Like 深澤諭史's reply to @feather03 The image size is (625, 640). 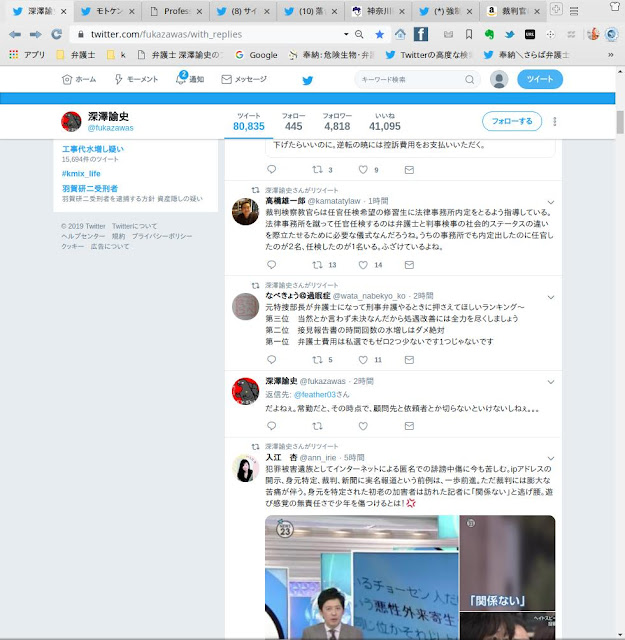(363, 426)
